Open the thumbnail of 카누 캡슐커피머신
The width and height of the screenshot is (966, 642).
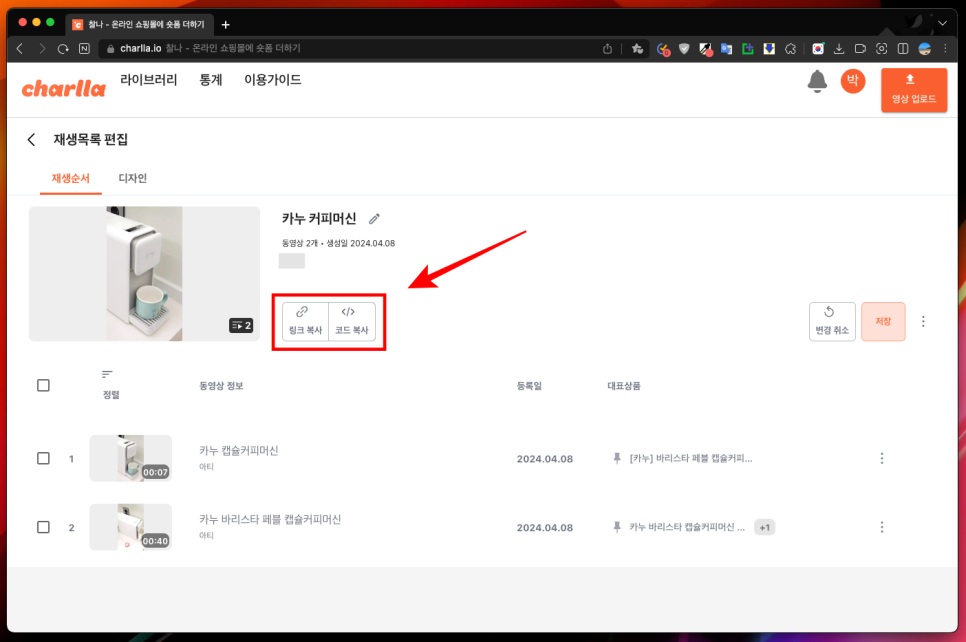[x=131, y=458]
